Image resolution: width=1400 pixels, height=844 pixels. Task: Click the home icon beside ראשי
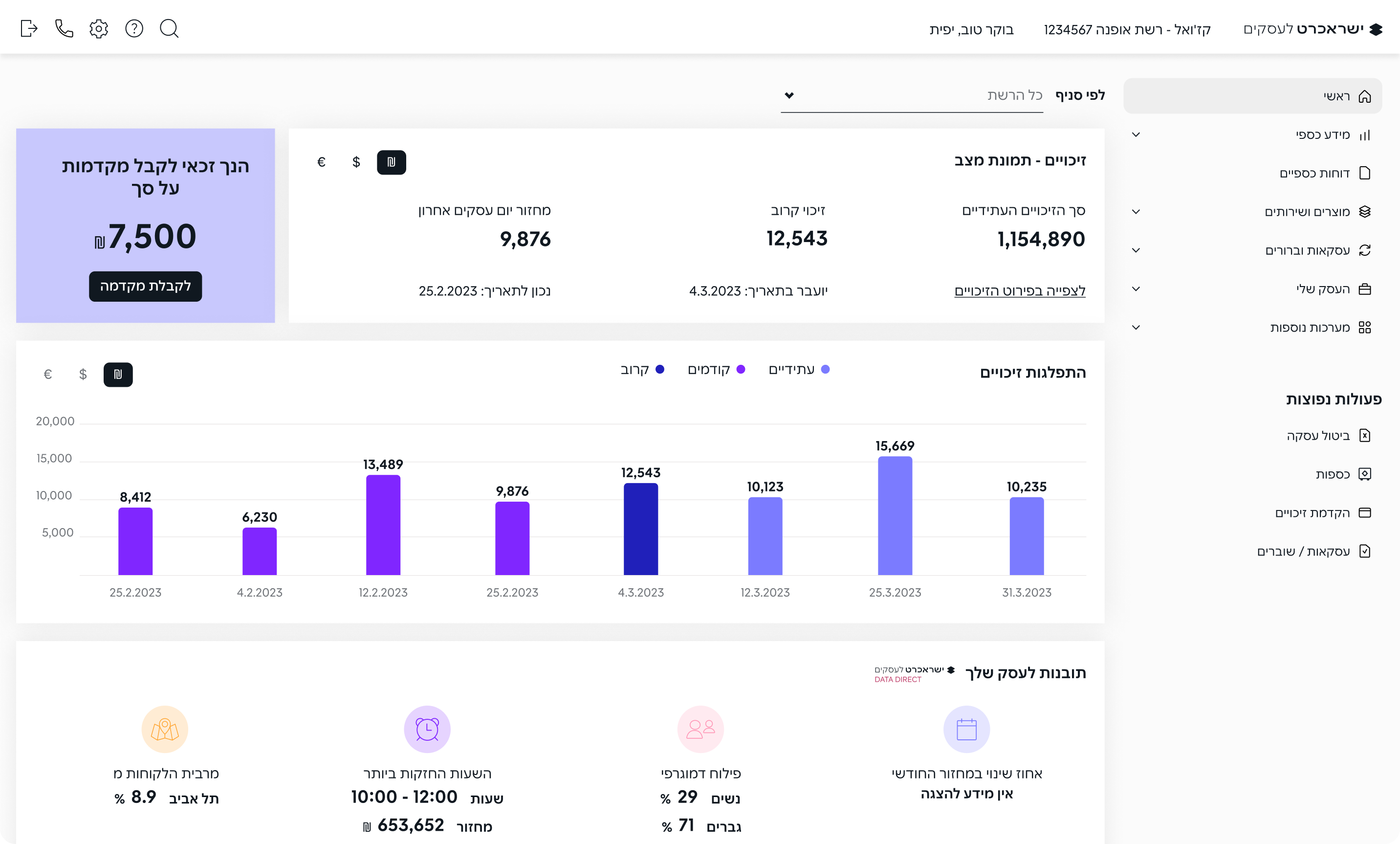pos(1365,96)
